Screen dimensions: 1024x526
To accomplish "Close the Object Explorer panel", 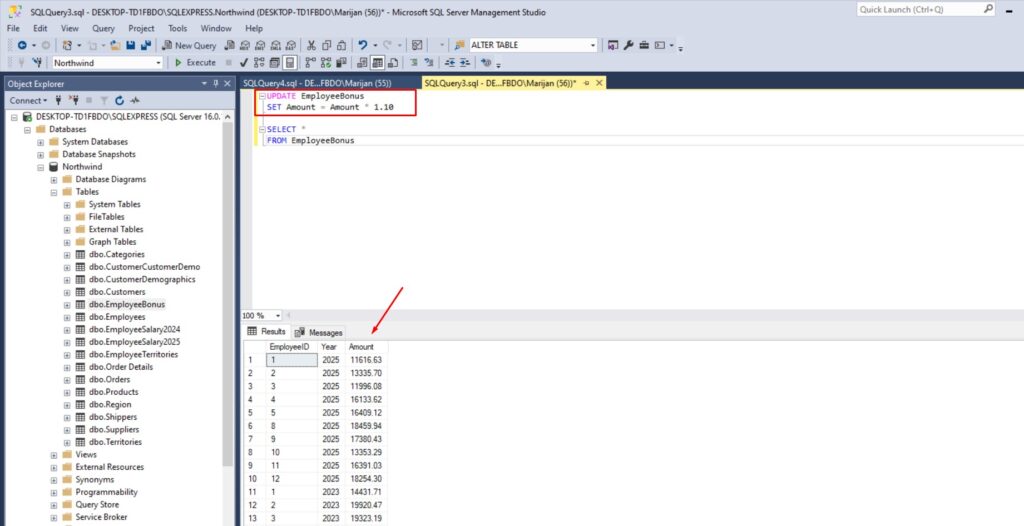I will coord(227,84).
